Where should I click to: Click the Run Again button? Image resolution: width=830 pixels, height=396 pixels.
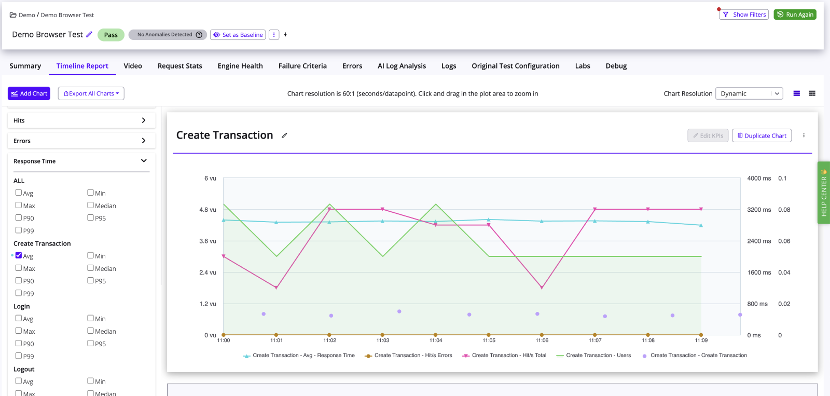(795, 15)
